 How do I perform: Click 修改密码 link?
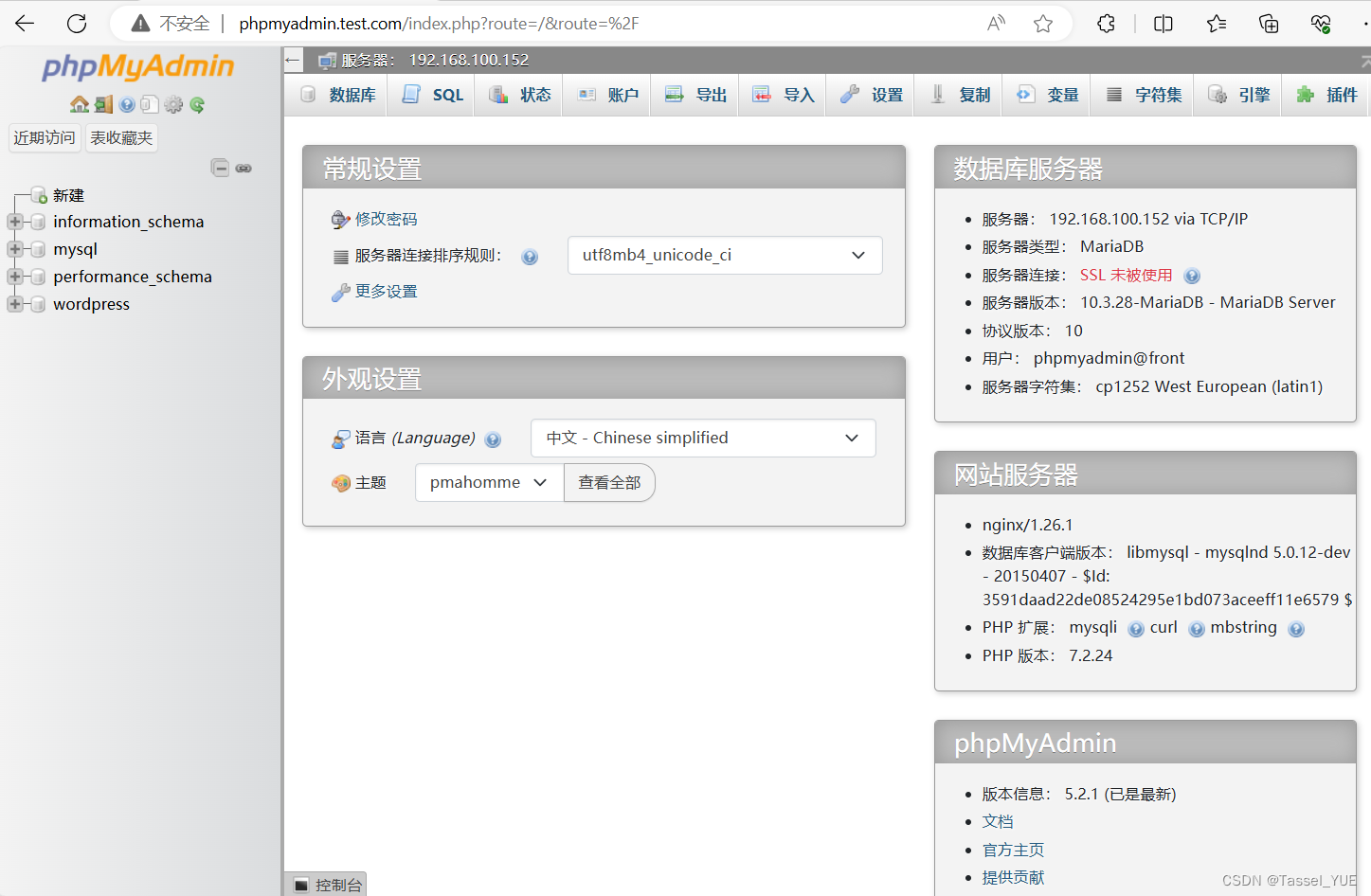(x=386, y=219)
